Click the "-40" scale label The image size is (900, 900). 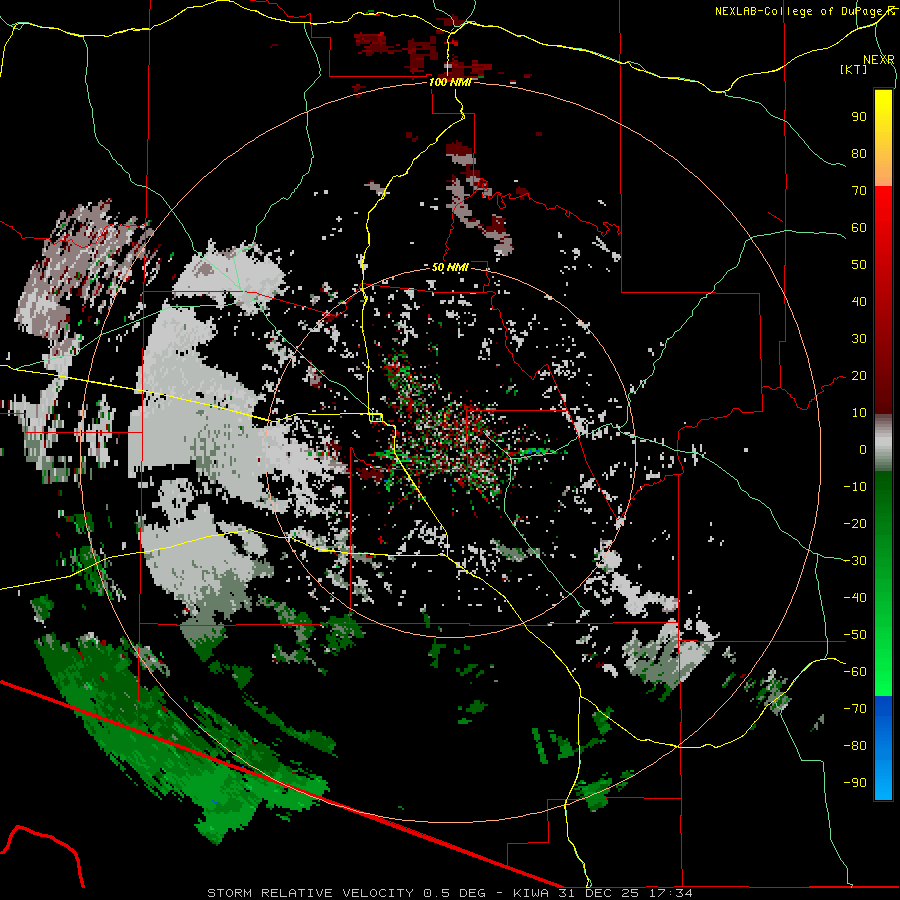click(855, 598)
